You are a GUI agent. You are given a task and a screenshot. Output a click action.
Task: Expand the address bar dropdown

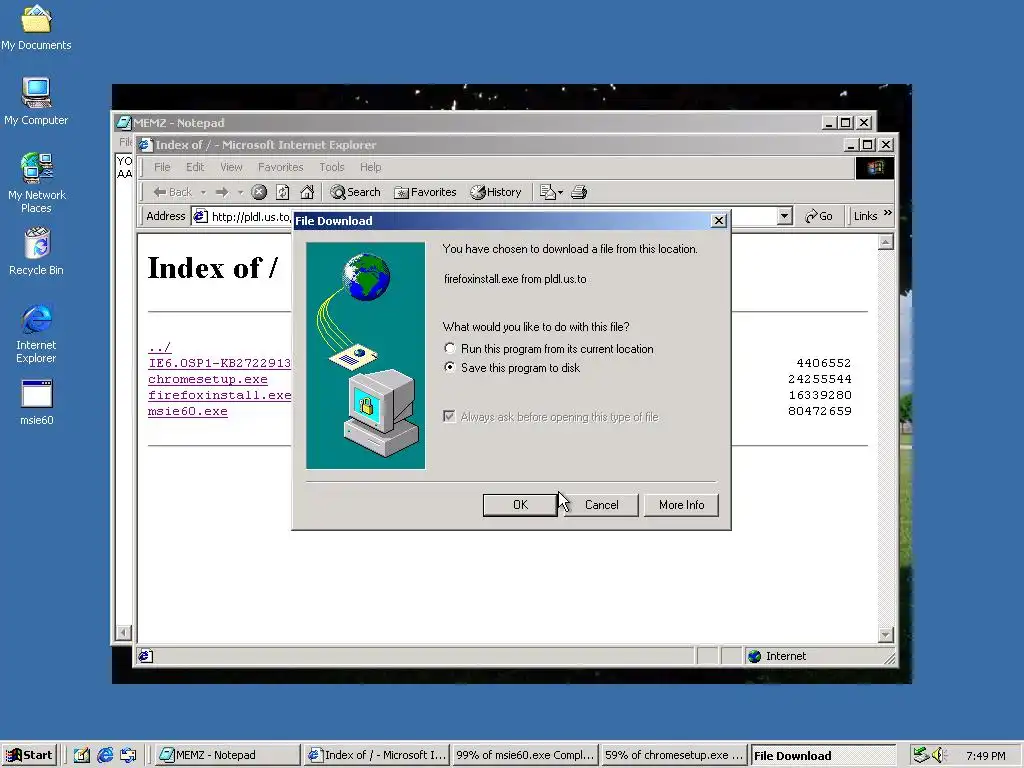tap(785, 216)
